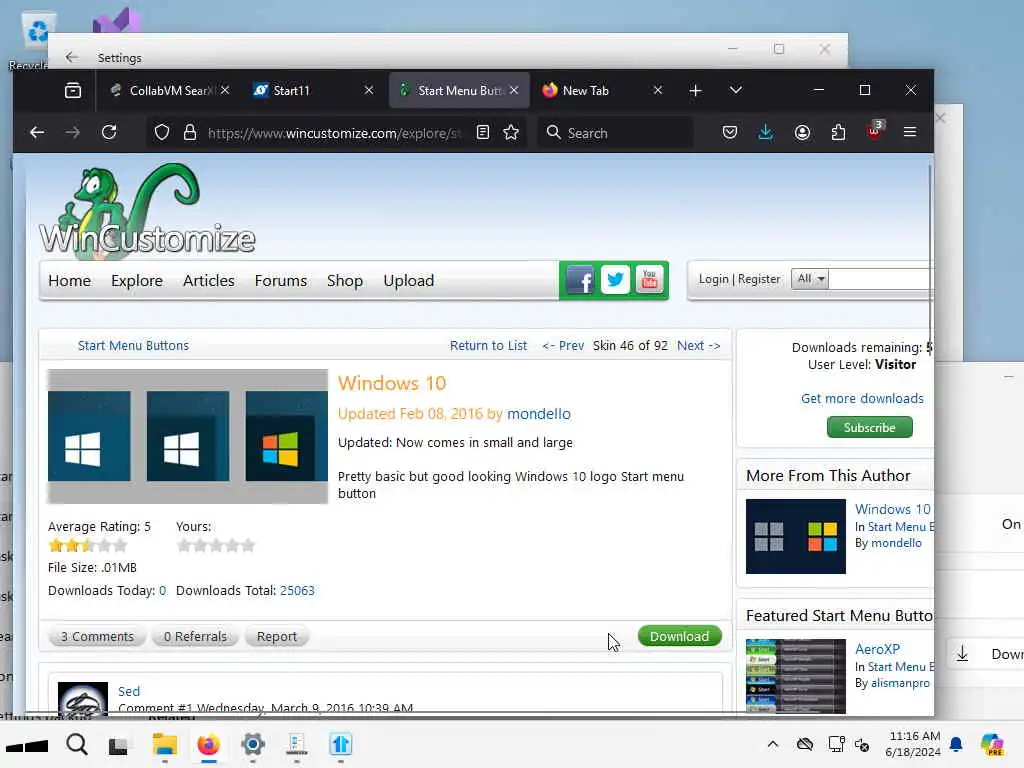Image resolution: width=1024 pixels, height=768 pixels.
Task: Close the New Tab tab
Action: [x=658, y=90]
